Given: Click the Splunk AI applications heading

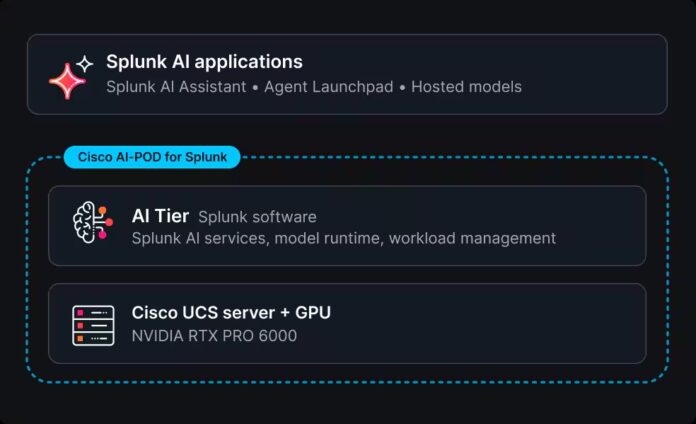Looking at the screenshot, I should [204, 62].
